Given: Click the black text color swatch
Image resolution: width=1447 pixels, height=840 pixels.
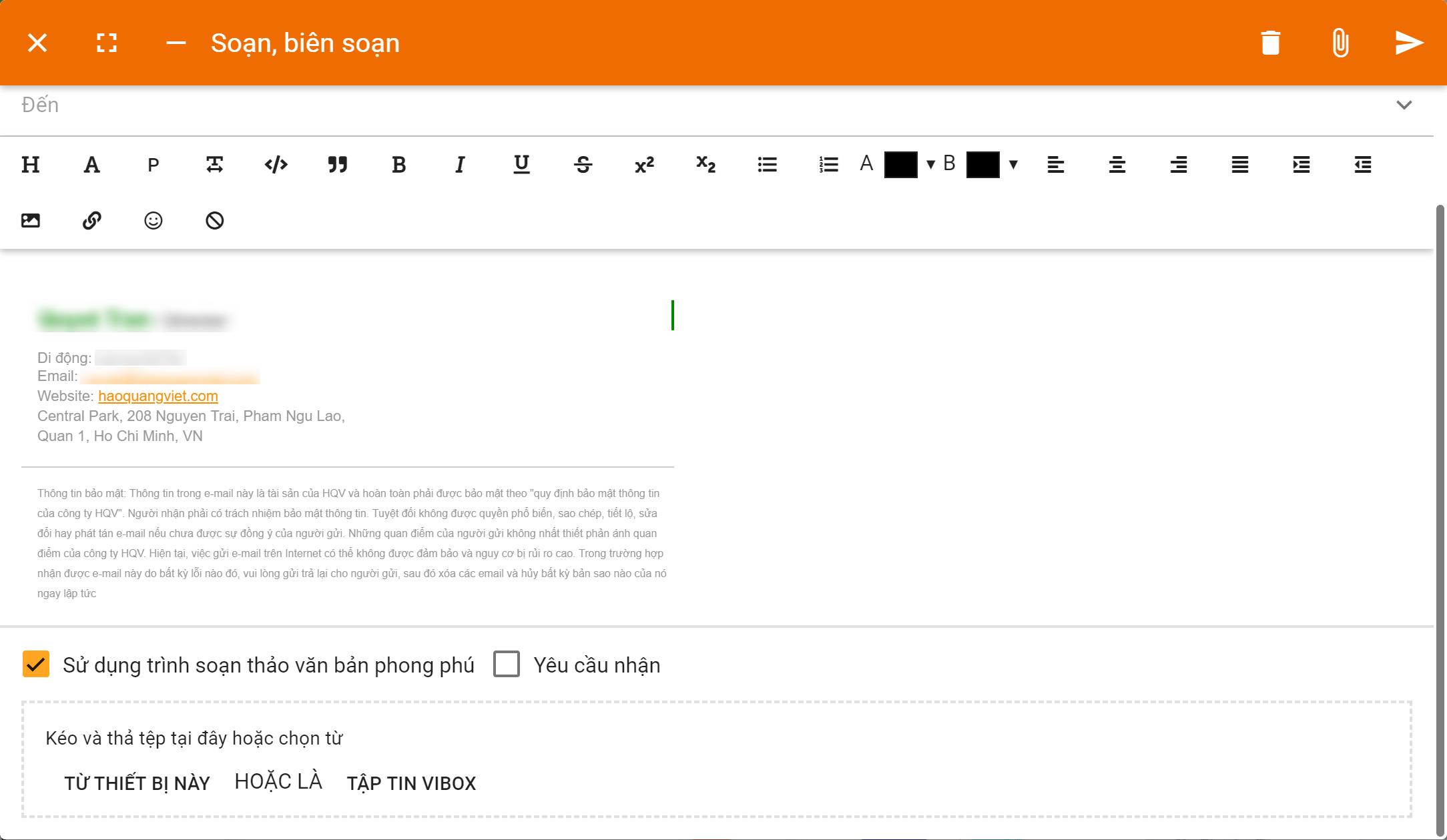Looking at the screenshot, I should click(900, 165).
